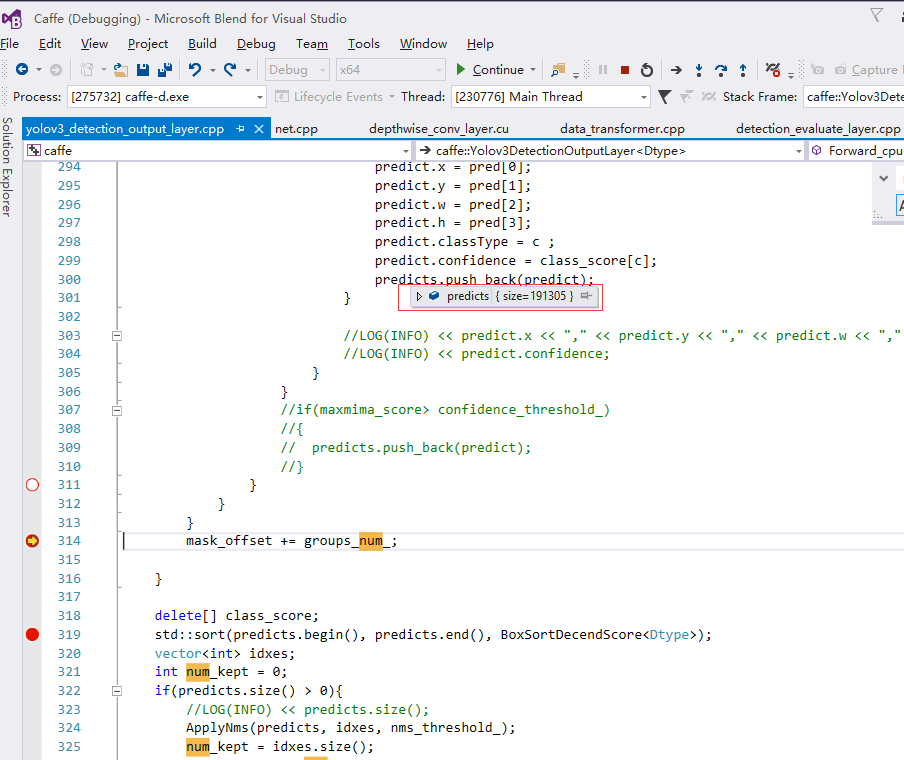Open the Process dropdown showing caffe-d.exe

166,97
